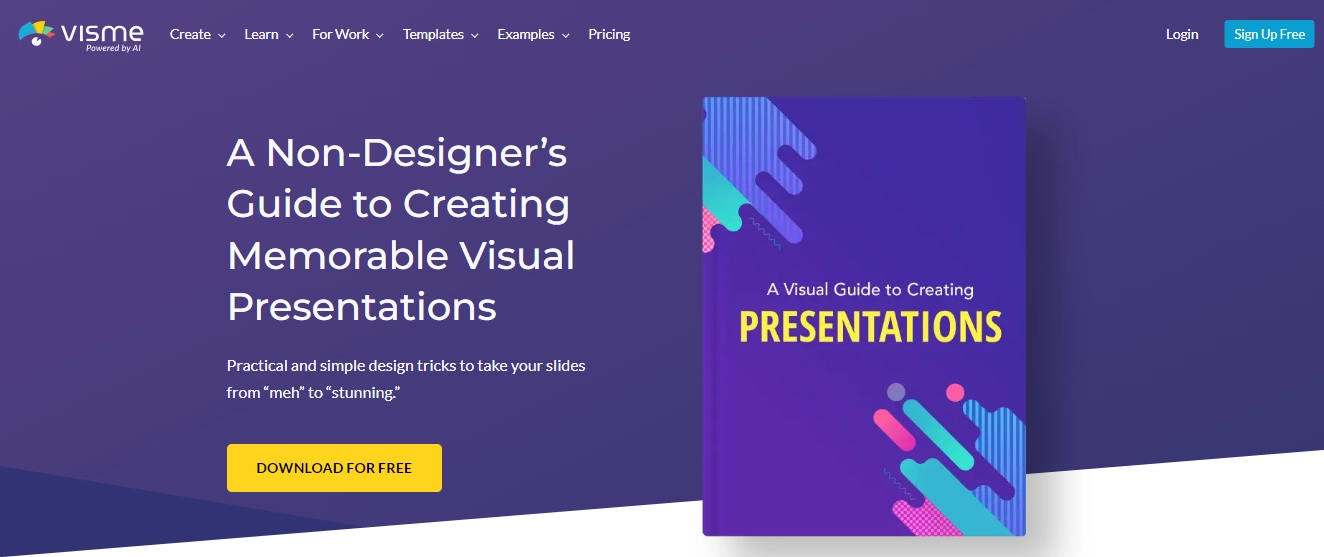This screenshot has height=557, width=1324.
Task: Expand the Learn dropdown chevron
Action: (289, 35)
